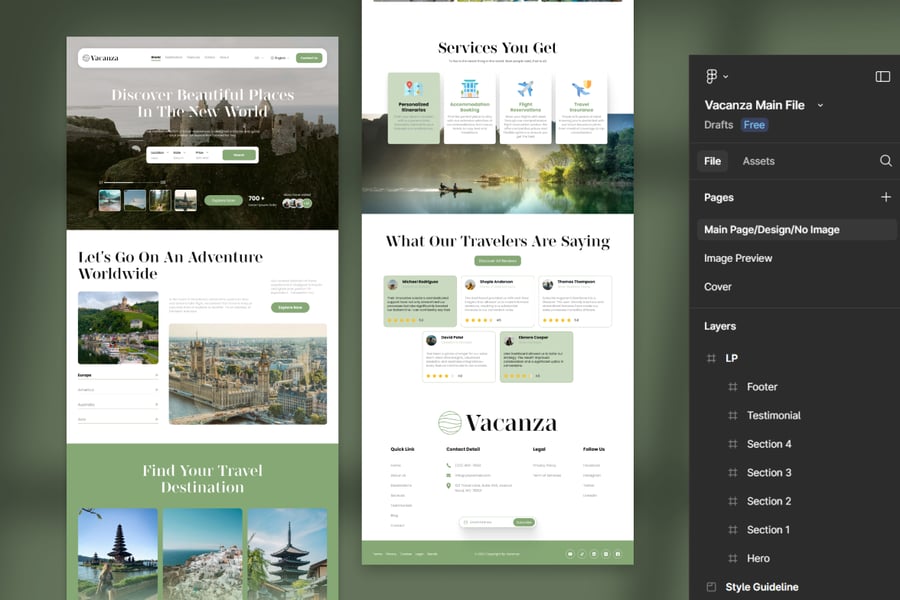The height and width of the screenshot is (600, 900).
Task: Click the Style Guideline layer icon
Action: [711, 587]
